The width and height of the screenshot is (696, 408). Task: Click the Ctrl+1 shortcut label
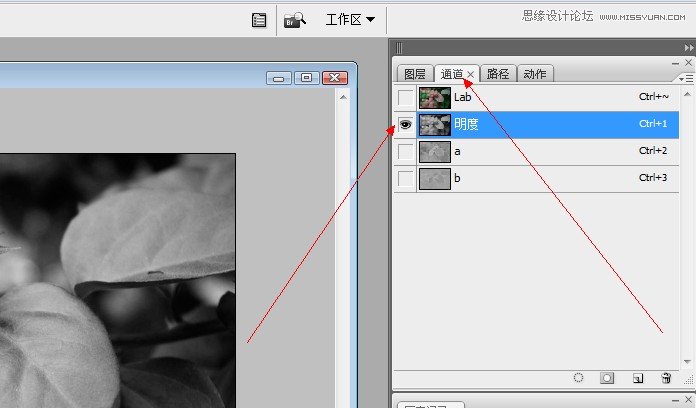[x=653, y=123]
